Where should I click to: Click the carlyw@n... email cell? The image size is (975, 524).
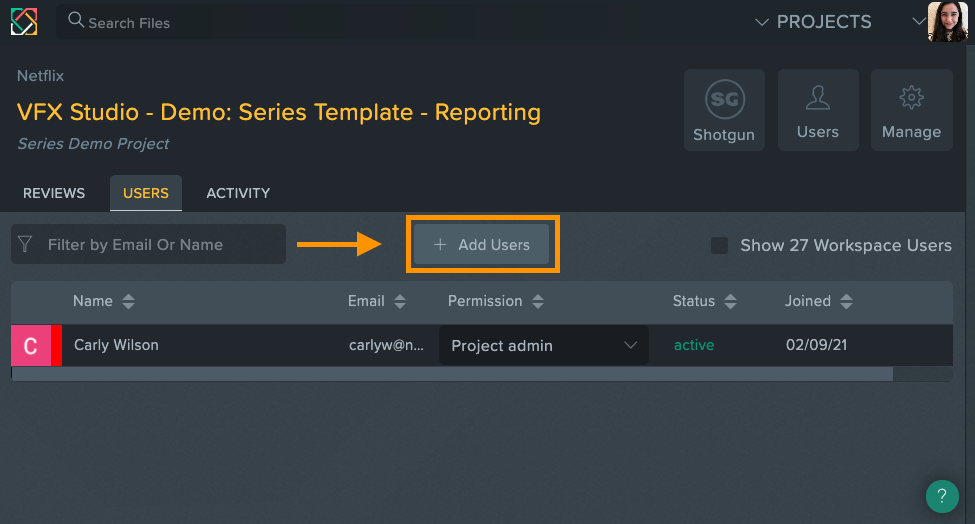point(386,345)
